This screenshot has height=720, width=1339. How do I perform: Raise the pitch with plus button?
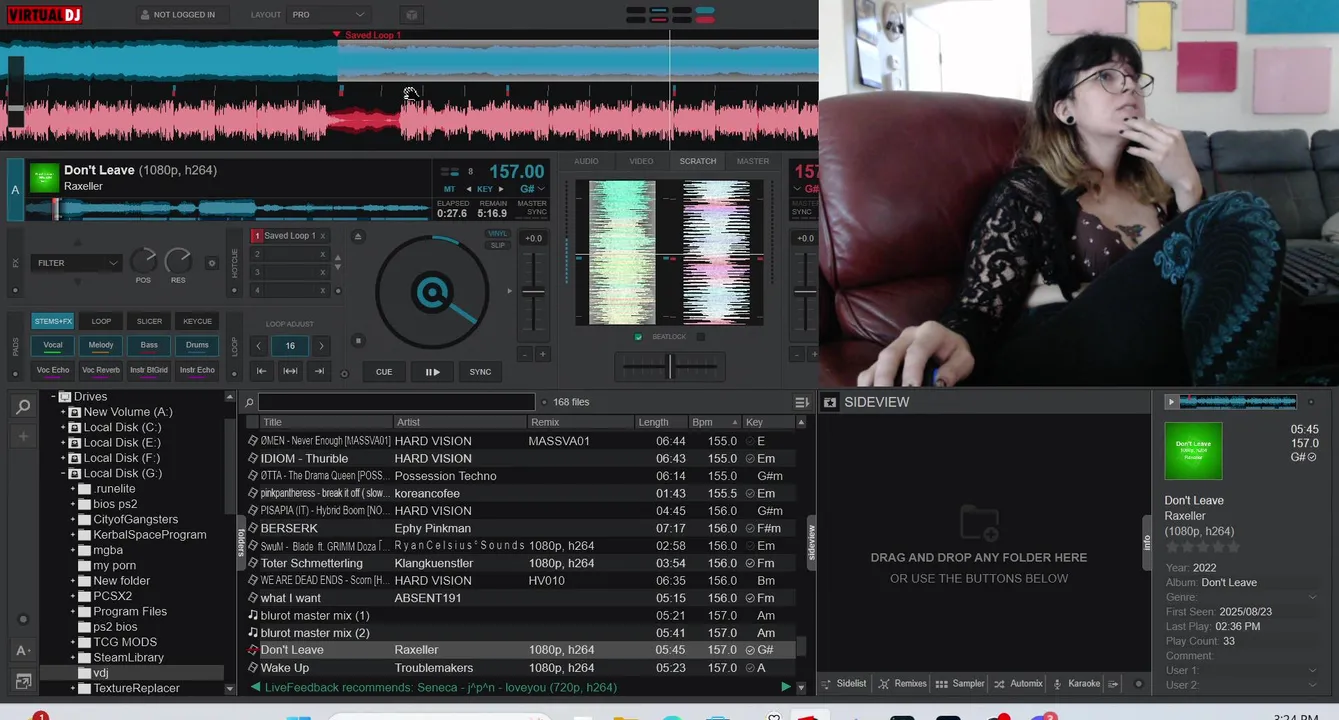[x=543, y=354]
